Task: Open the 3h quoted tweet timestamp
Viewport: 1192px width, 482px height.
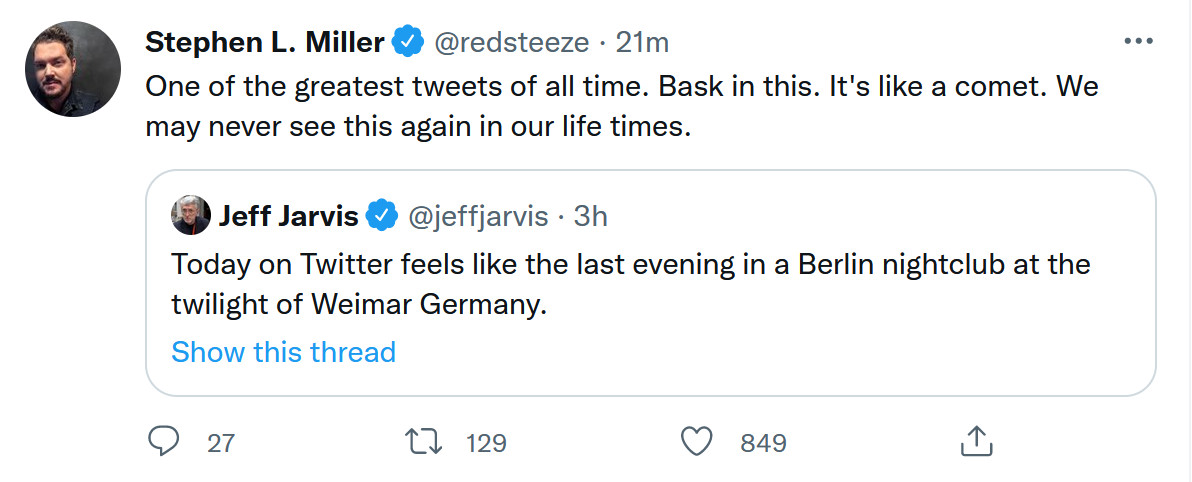Action: 590,214
